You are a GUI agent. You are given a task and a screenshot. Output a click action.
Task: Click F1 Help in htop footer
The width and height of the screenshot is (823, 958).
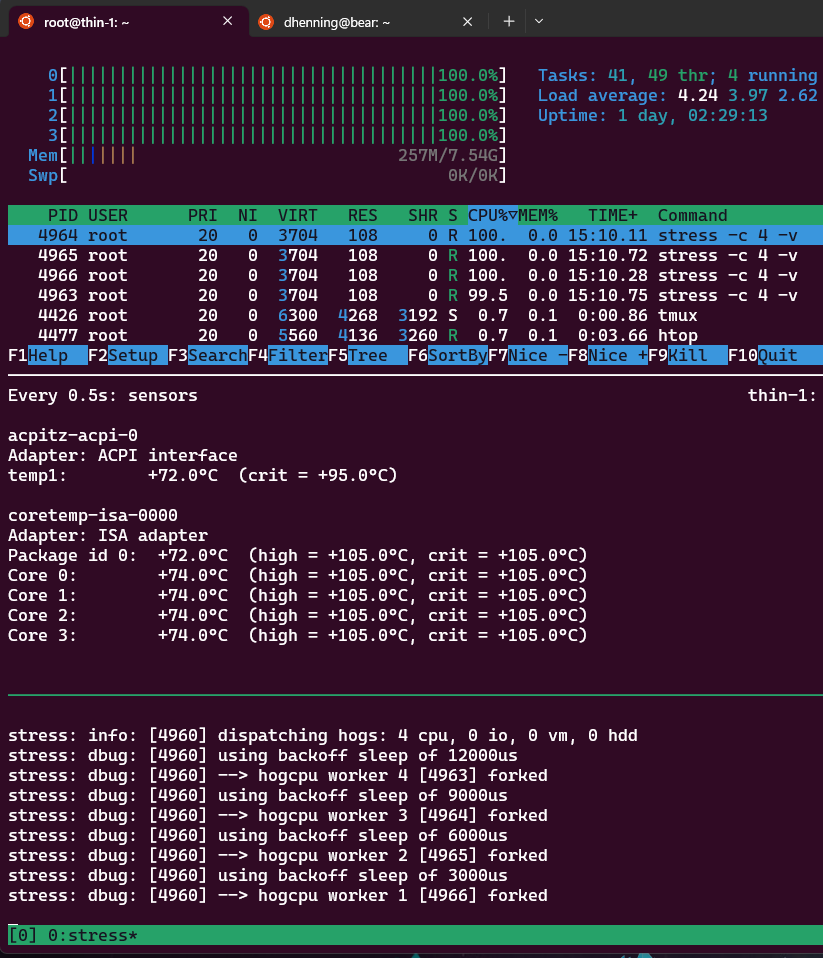coord(48,356)
